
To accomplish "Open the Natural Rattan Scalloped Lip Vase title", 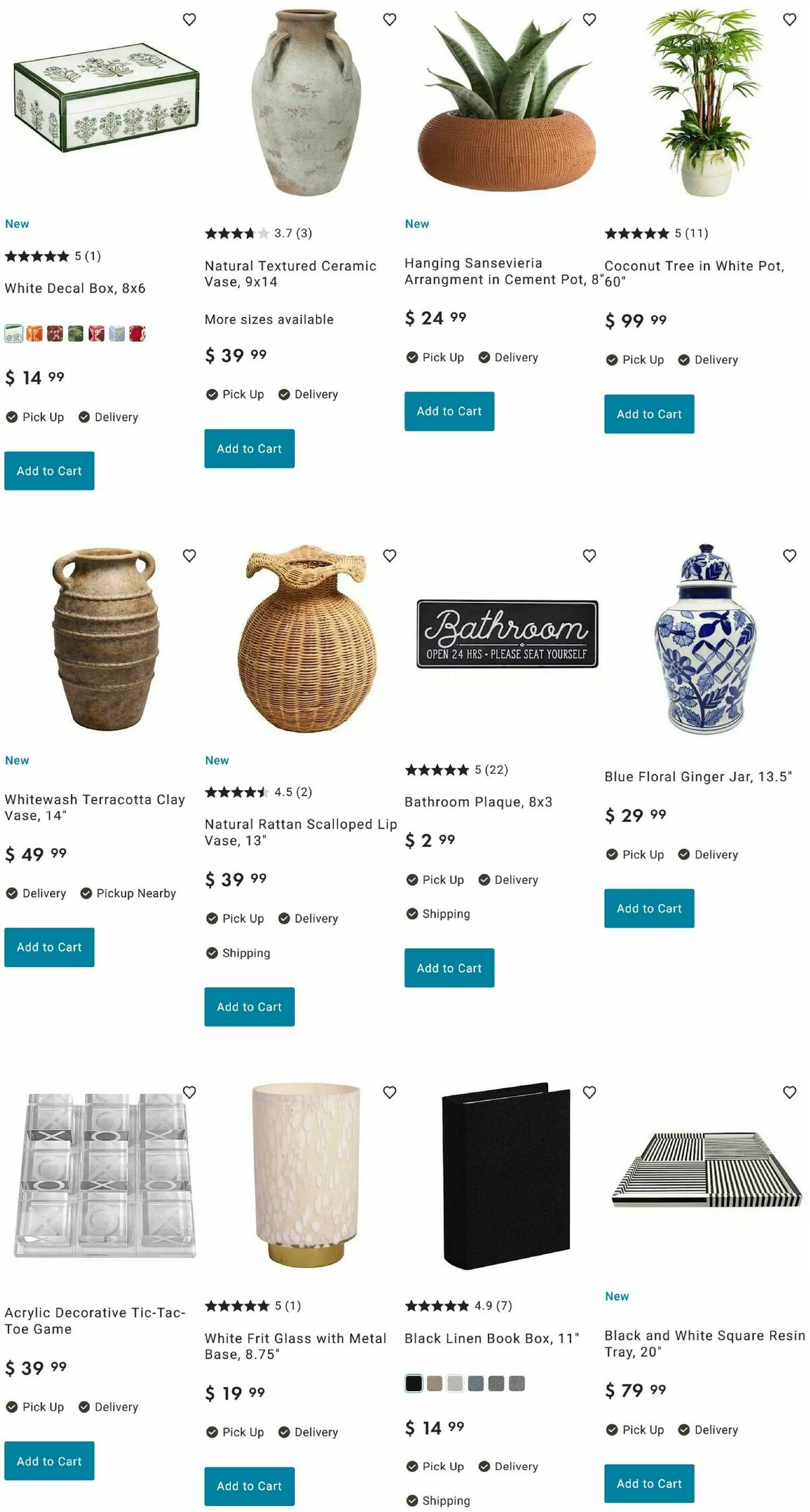I will click(x=300, y=832).
